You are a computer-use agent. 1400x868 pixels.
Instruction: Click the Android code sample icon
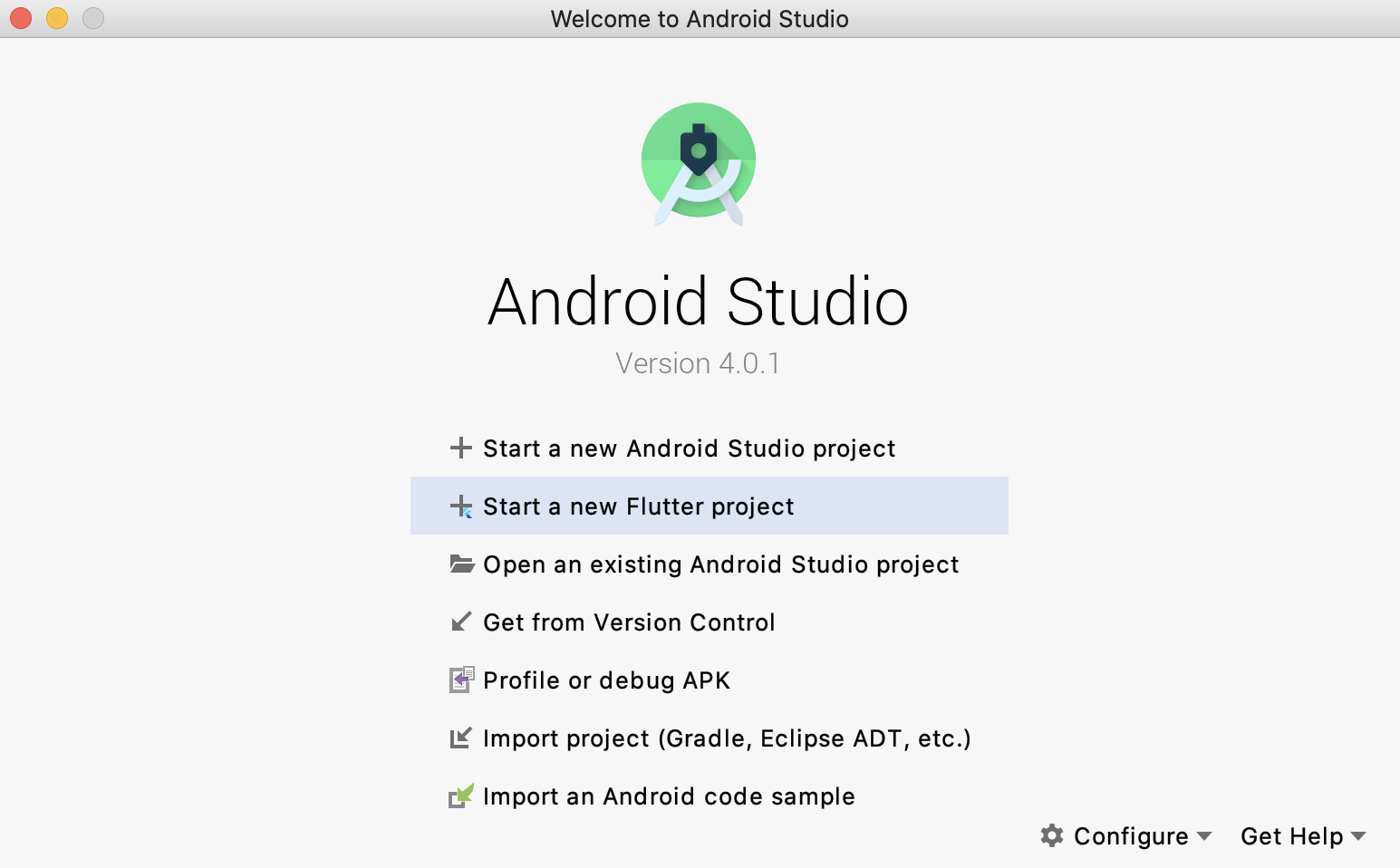coord(461,796)
